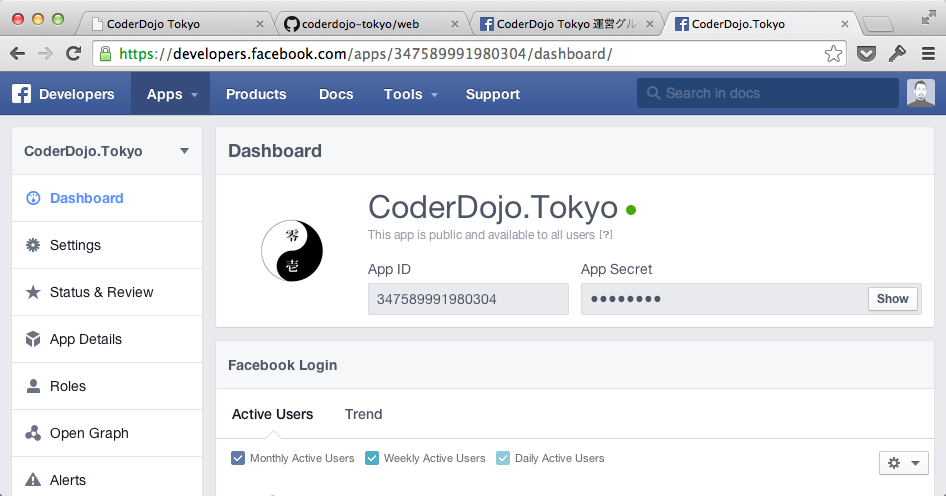Viewport: 946px width, 496px height.
Task: Click the Dashboard link in sidebar
Action: pyautogui.click(x=107, y=198)
